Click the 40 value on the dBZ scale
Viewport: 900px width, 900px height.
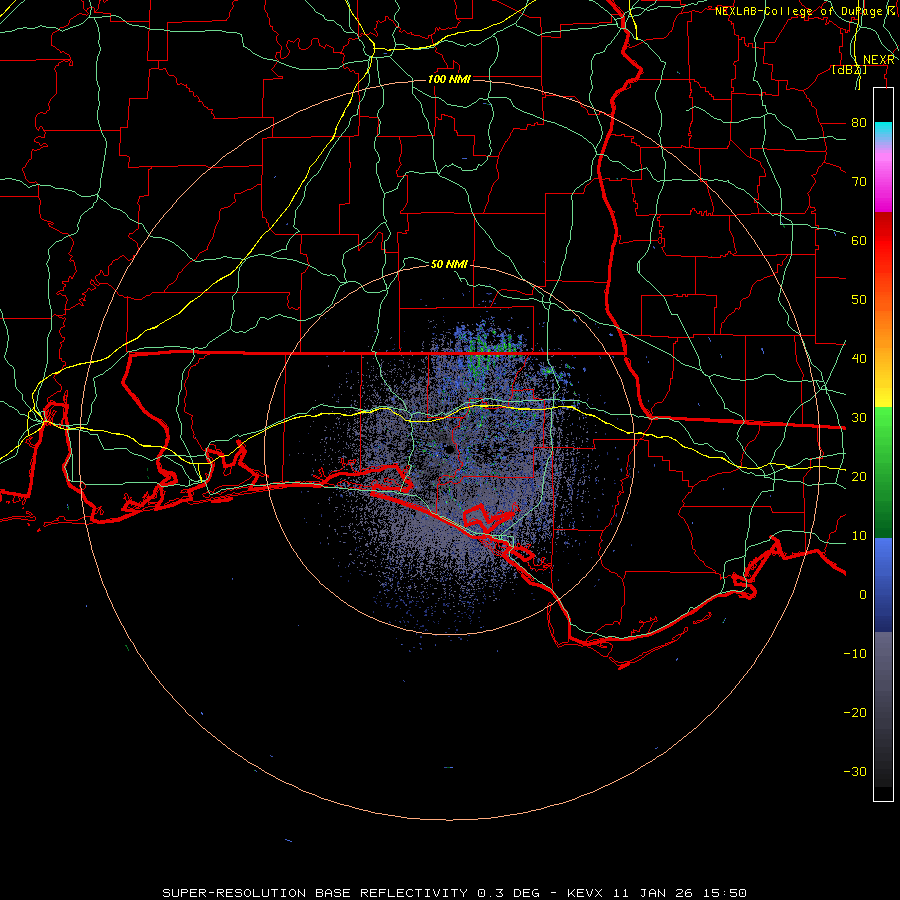click(859, 359)
